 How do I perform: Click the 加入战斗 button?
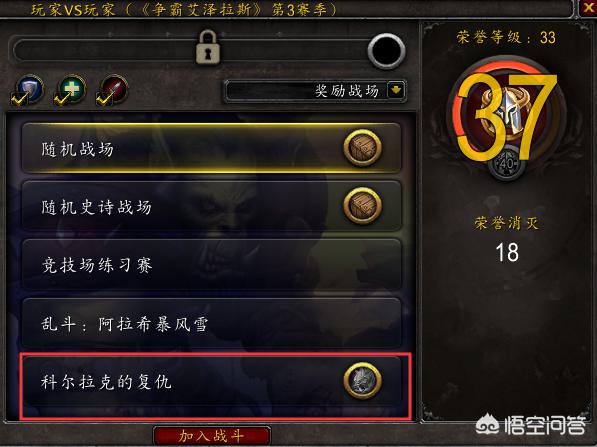(x=212, y=436)
